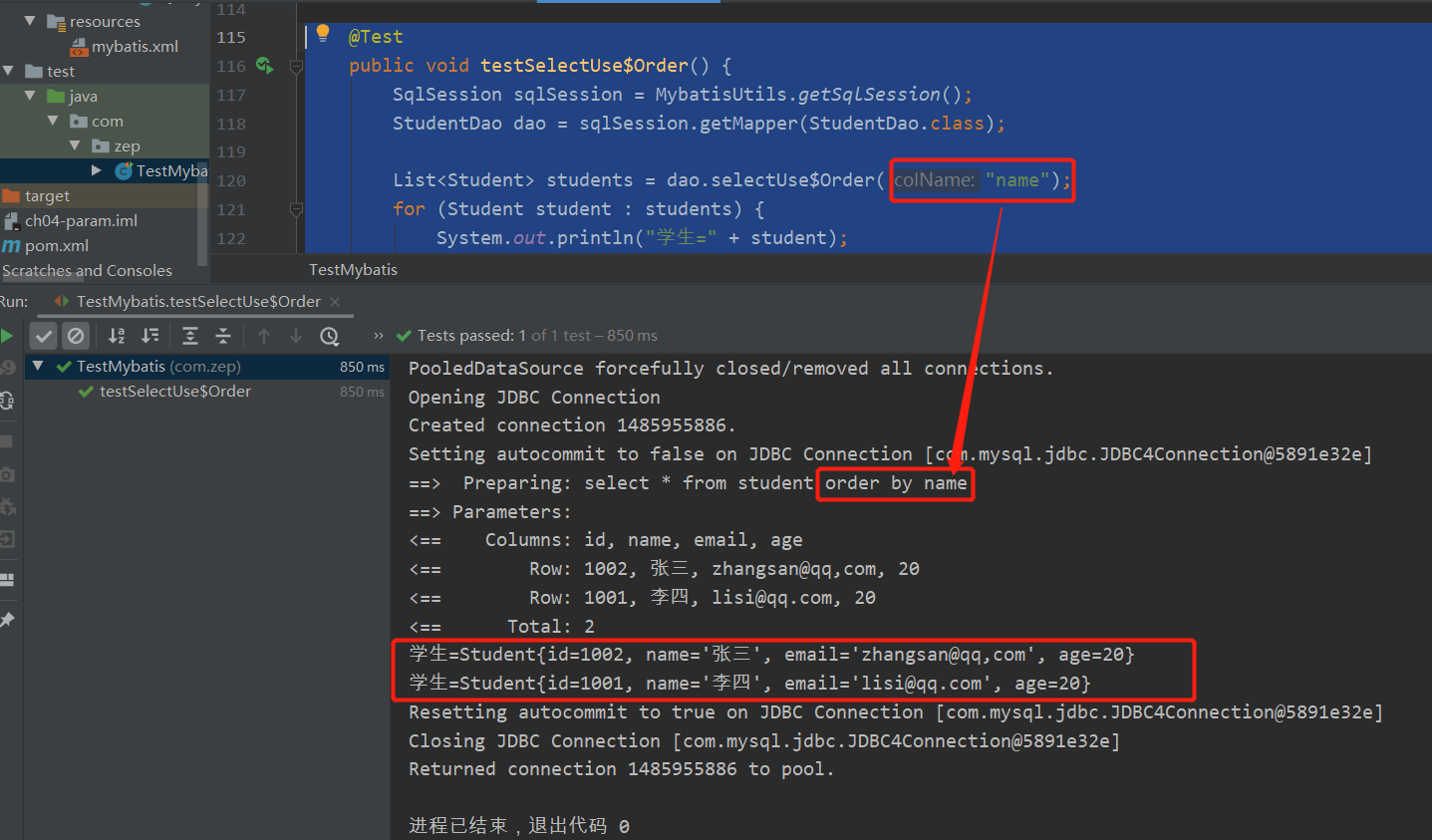Open mybatis.xml in project tree
The image size is (1432, 840).
tap(126, 46)
